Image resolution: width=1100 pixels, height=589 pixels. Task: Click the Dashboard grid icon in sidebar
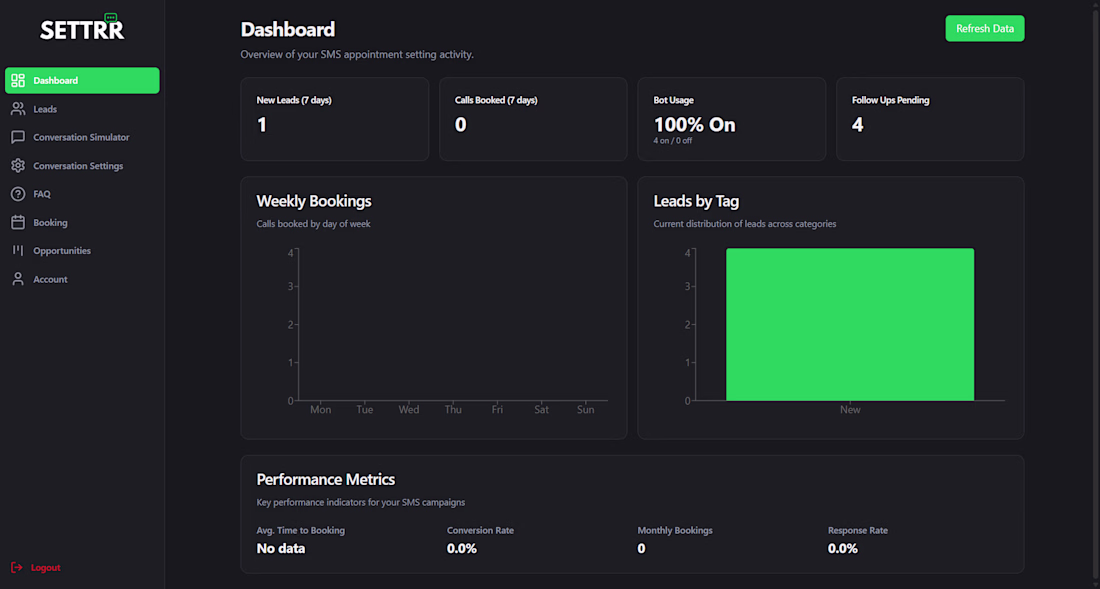18,81
